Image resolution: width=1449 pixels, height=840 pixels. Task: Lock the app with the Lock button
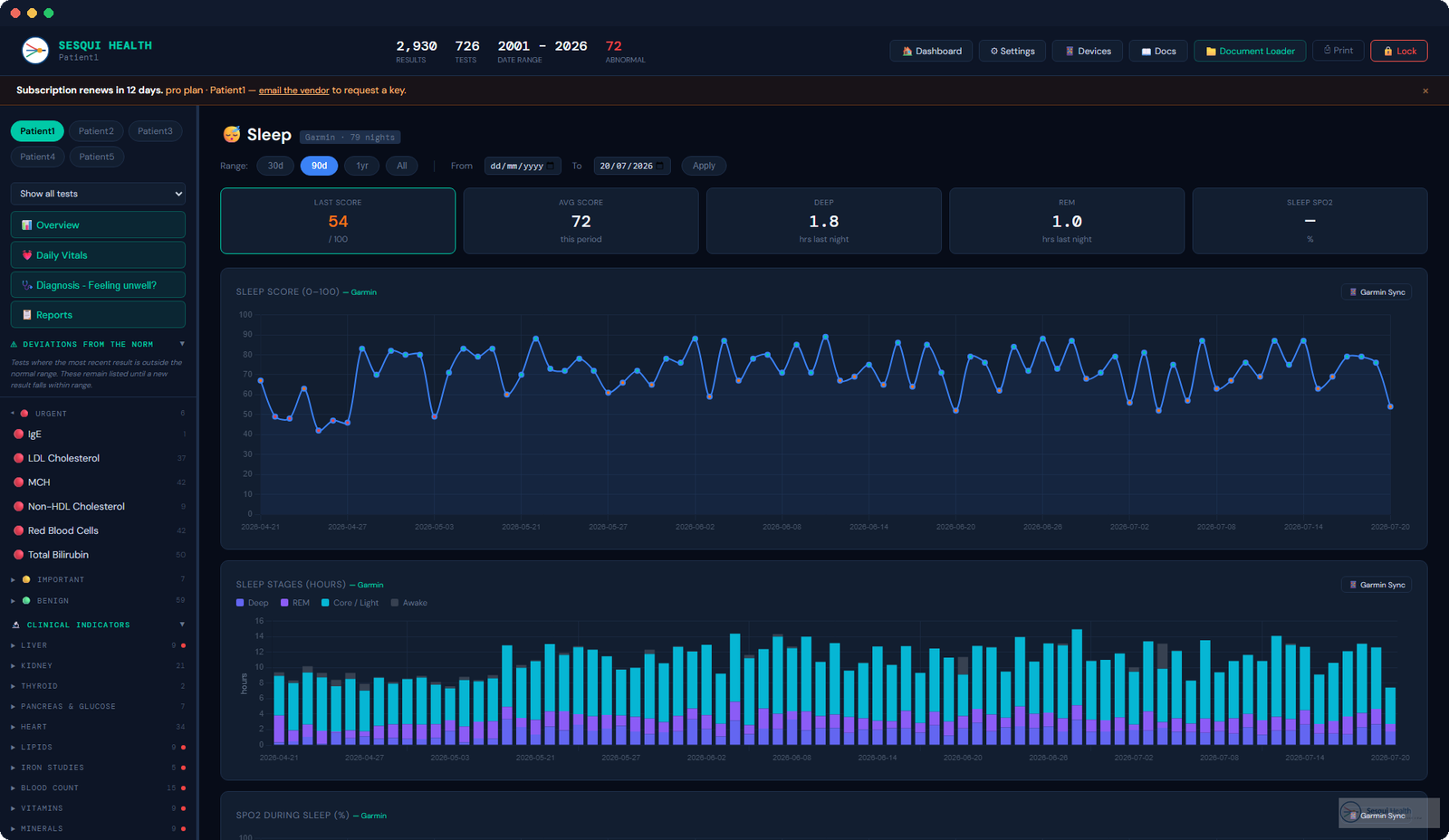coord(1399,51)
